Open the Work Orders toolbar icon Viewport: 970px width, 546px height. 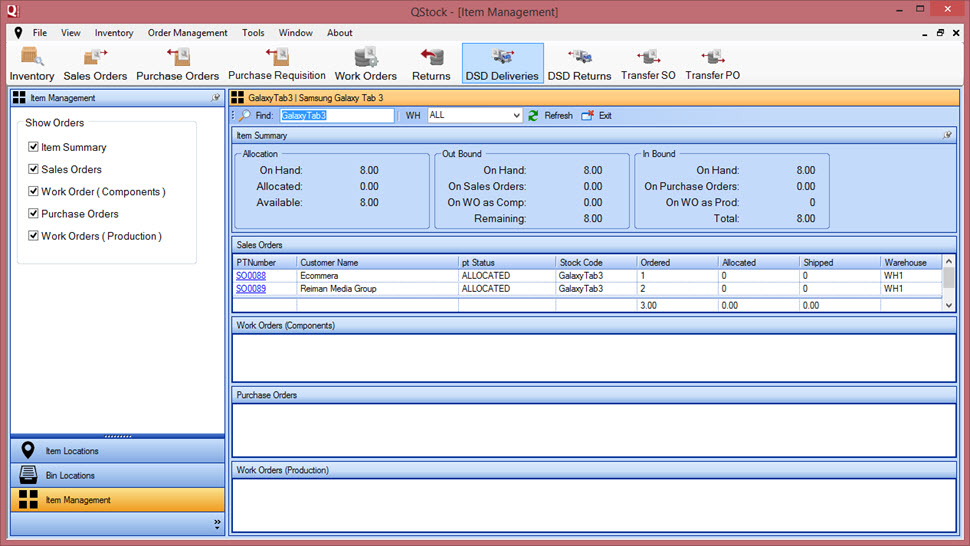point(366,63)
